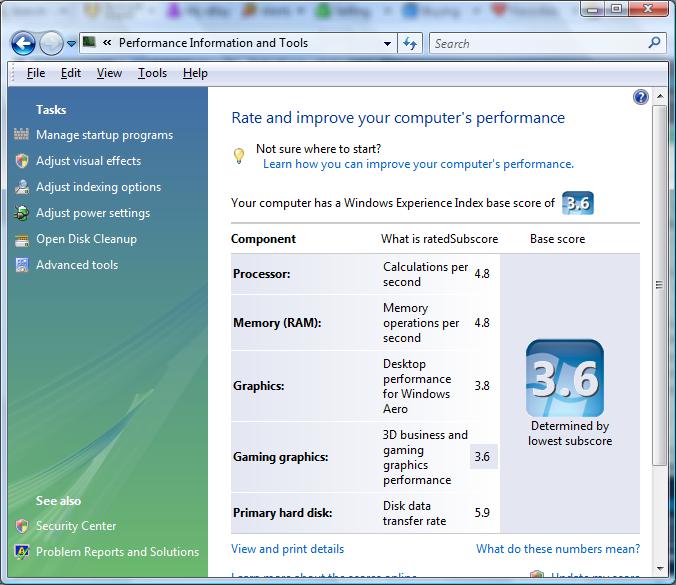The image size is (676, 585).
Task: Open the Tools menu
Action: [x=152, y=73]
